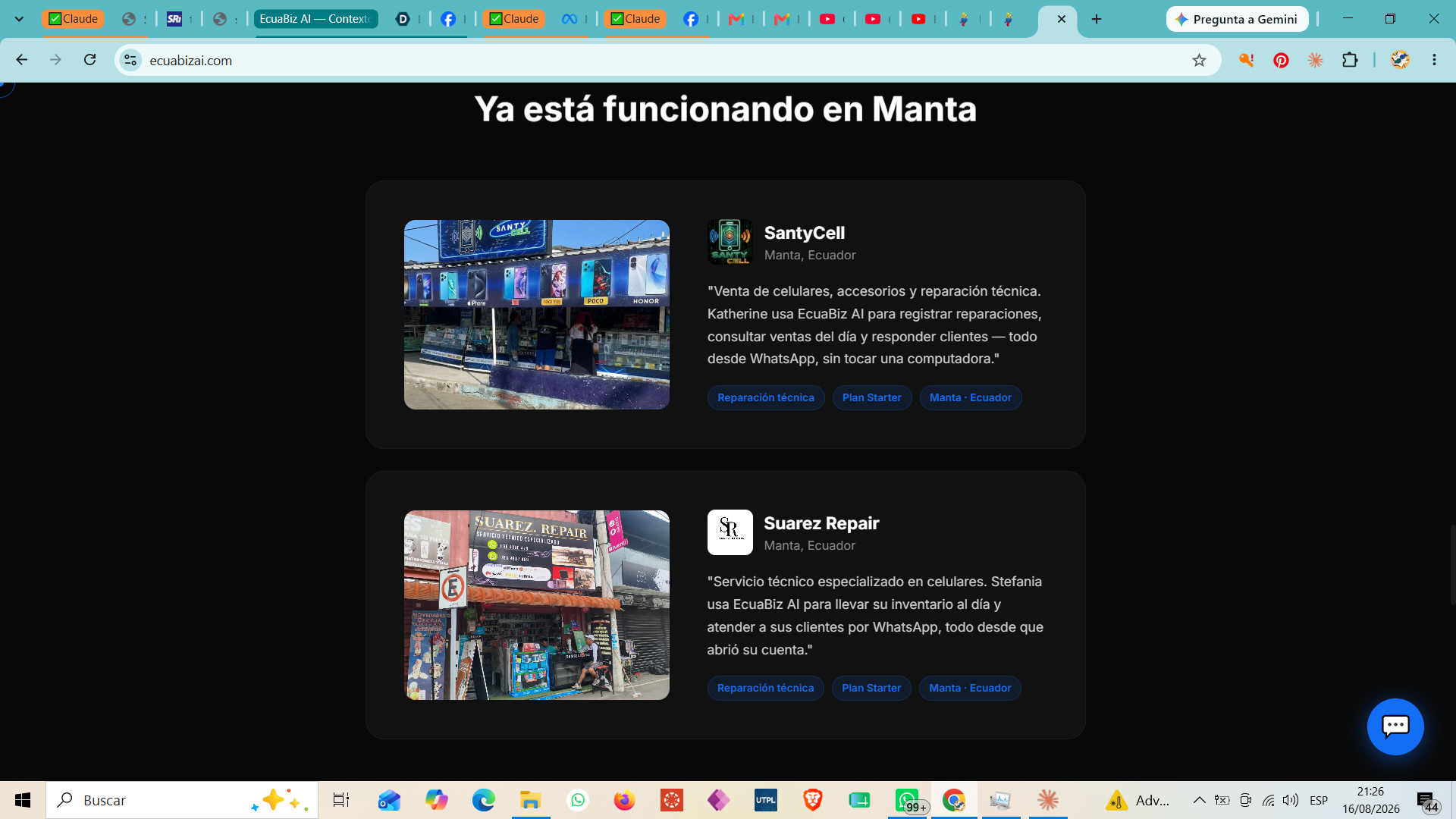Open Chrome's three-dot menu
Screen dimensions: 1456x819
1434,60
